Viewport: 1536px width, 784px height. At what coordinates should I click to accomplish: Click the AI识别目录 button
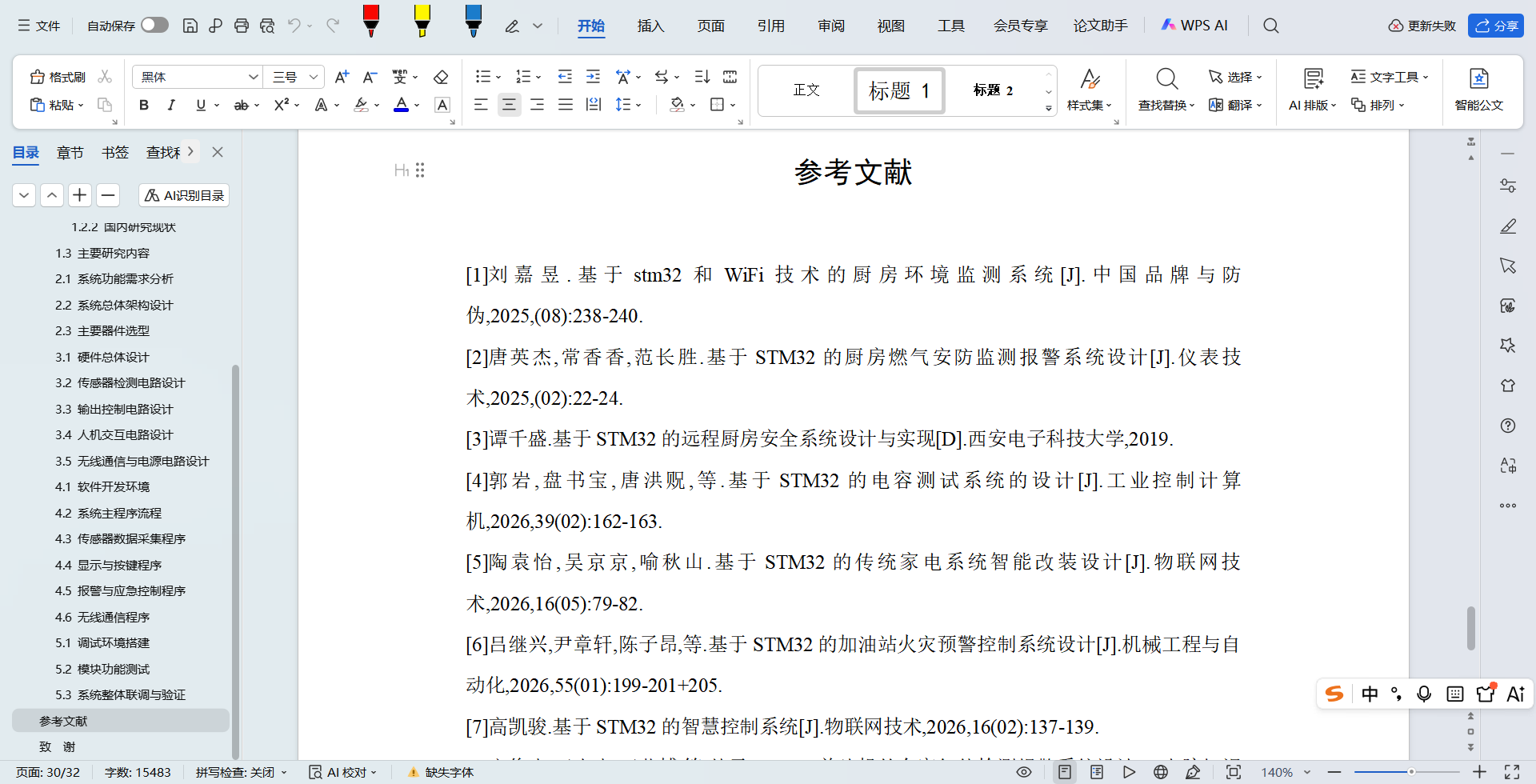(x=184, y=195)
